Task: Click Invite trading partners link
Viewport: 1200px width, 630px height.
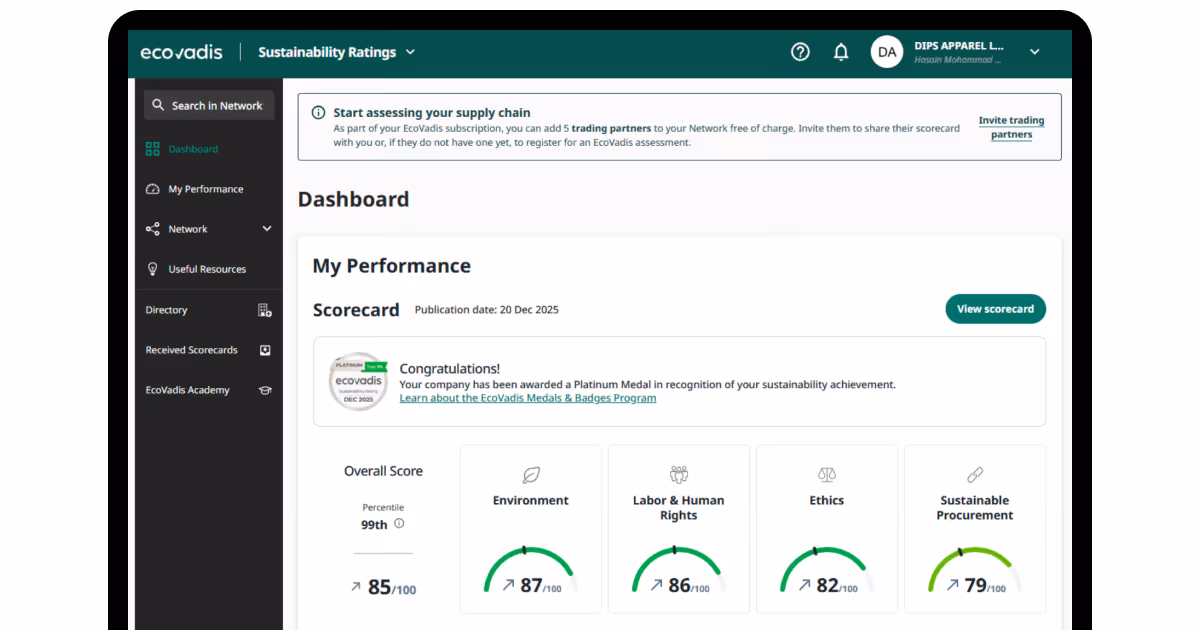Action: pyautogui.click(x=1011, y=127)
